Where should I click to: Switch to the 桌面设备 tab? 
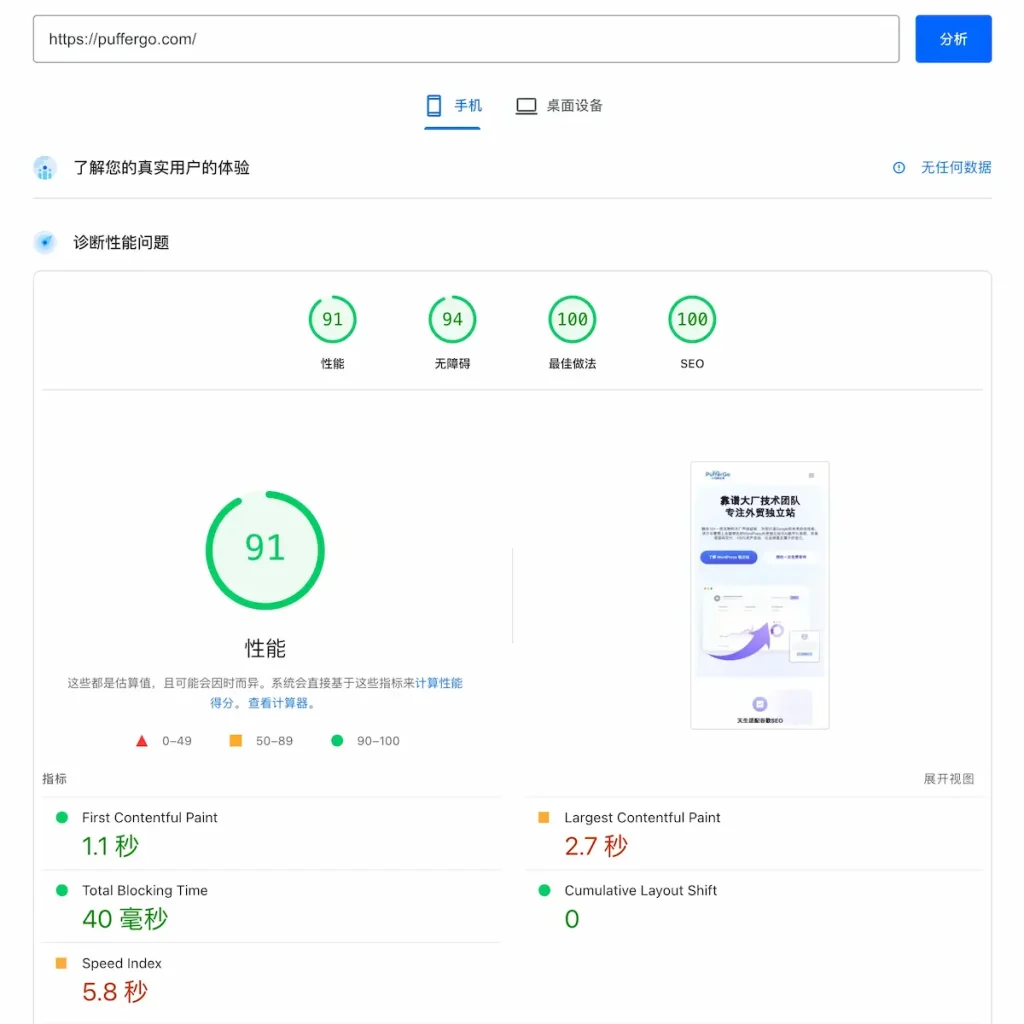point(559,105)
